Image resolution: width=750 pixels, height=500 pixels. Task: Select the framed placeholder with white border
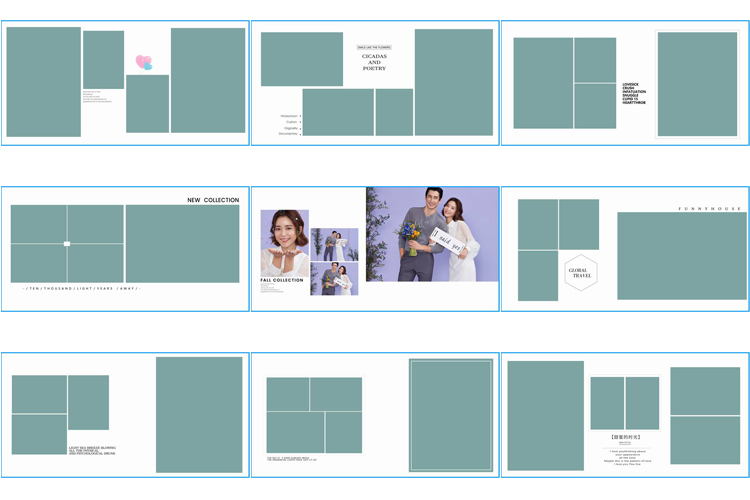pyautogui.click(x=451, y=414)
